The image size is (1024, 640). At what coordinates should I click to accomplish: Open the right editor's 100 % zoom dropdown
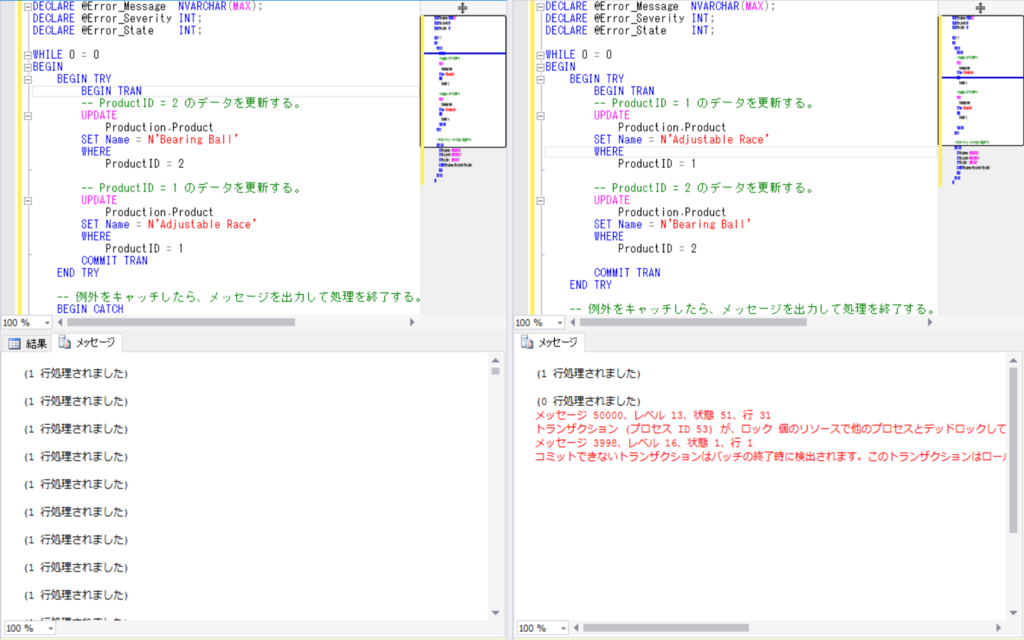560,323
